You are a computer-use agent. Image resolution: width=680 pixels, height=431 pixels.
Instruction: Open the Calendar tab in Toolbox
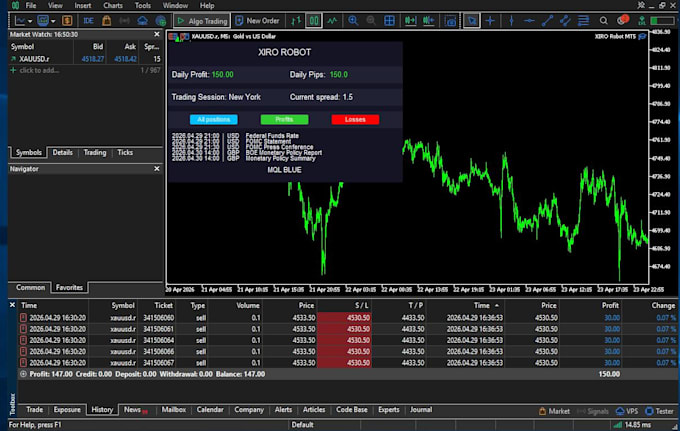click(x=210, y=410)
